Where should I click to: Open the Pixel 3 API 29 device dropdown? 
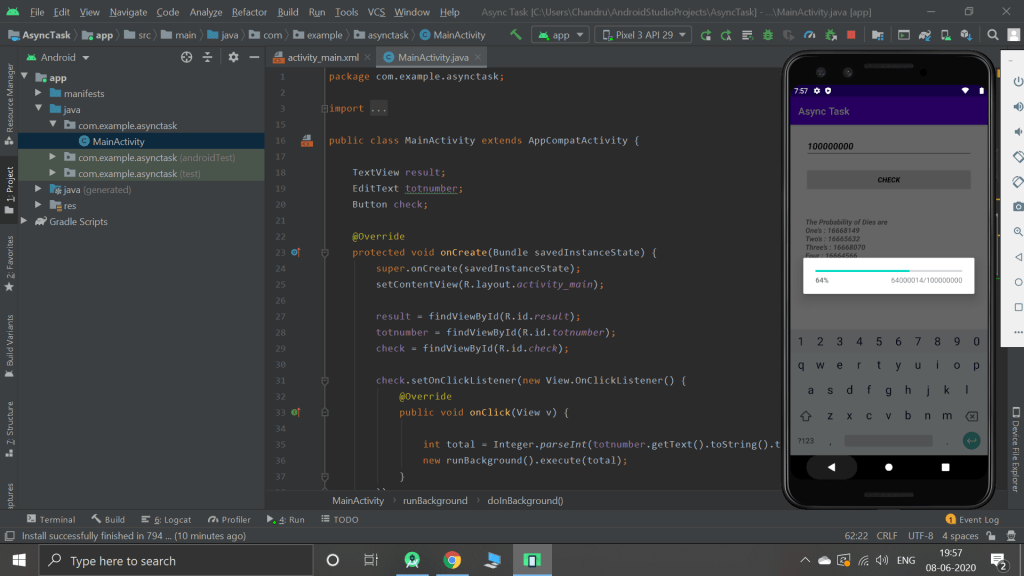[642, 35]
